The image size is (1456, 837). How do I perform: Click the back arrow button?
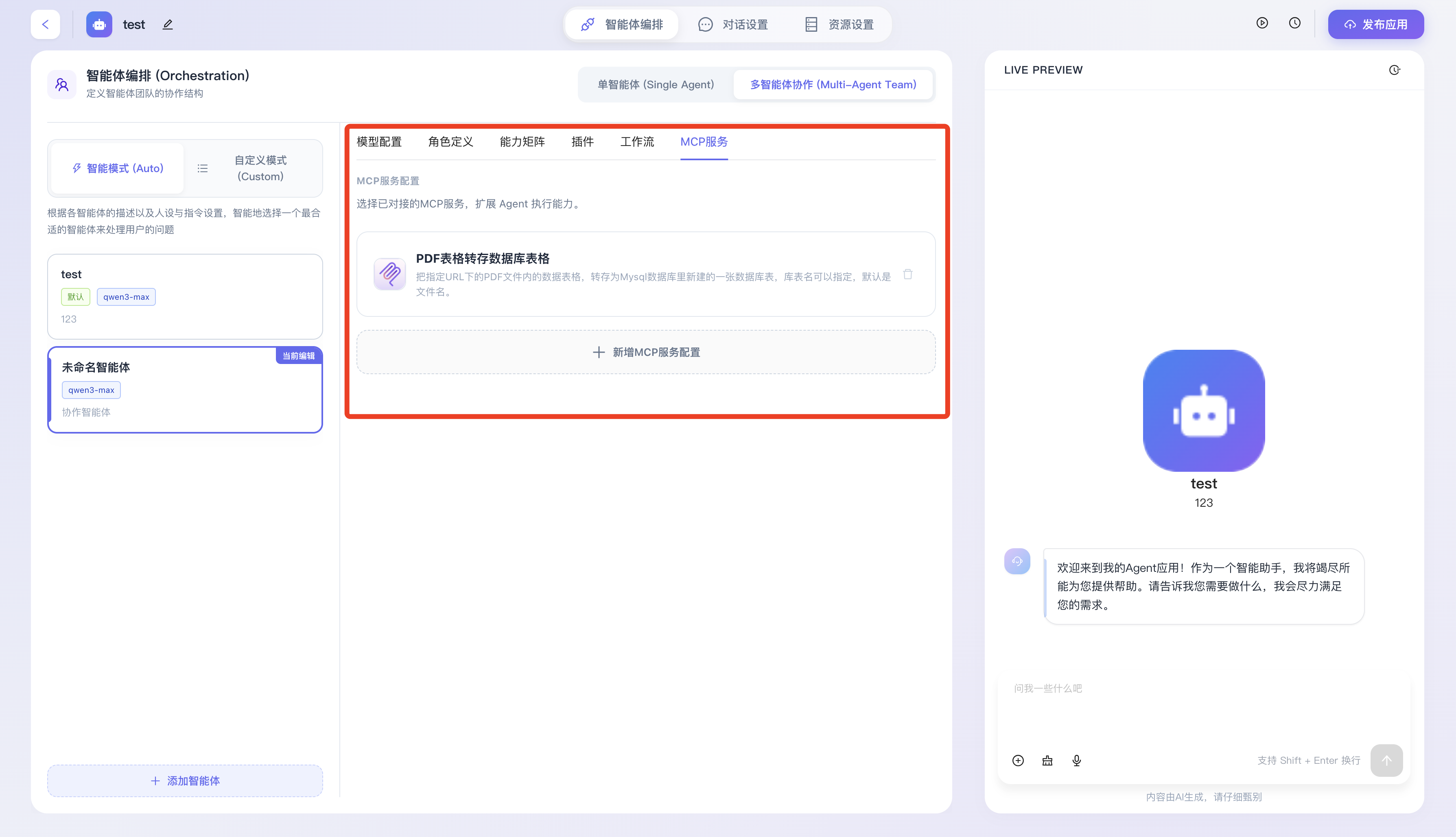[x=46, y=24]
